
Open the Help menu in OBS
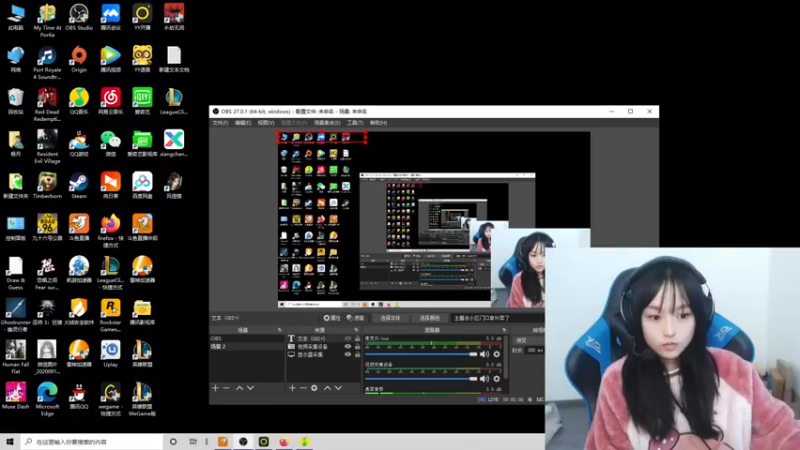pyautogui.click(x=379, y=123)
